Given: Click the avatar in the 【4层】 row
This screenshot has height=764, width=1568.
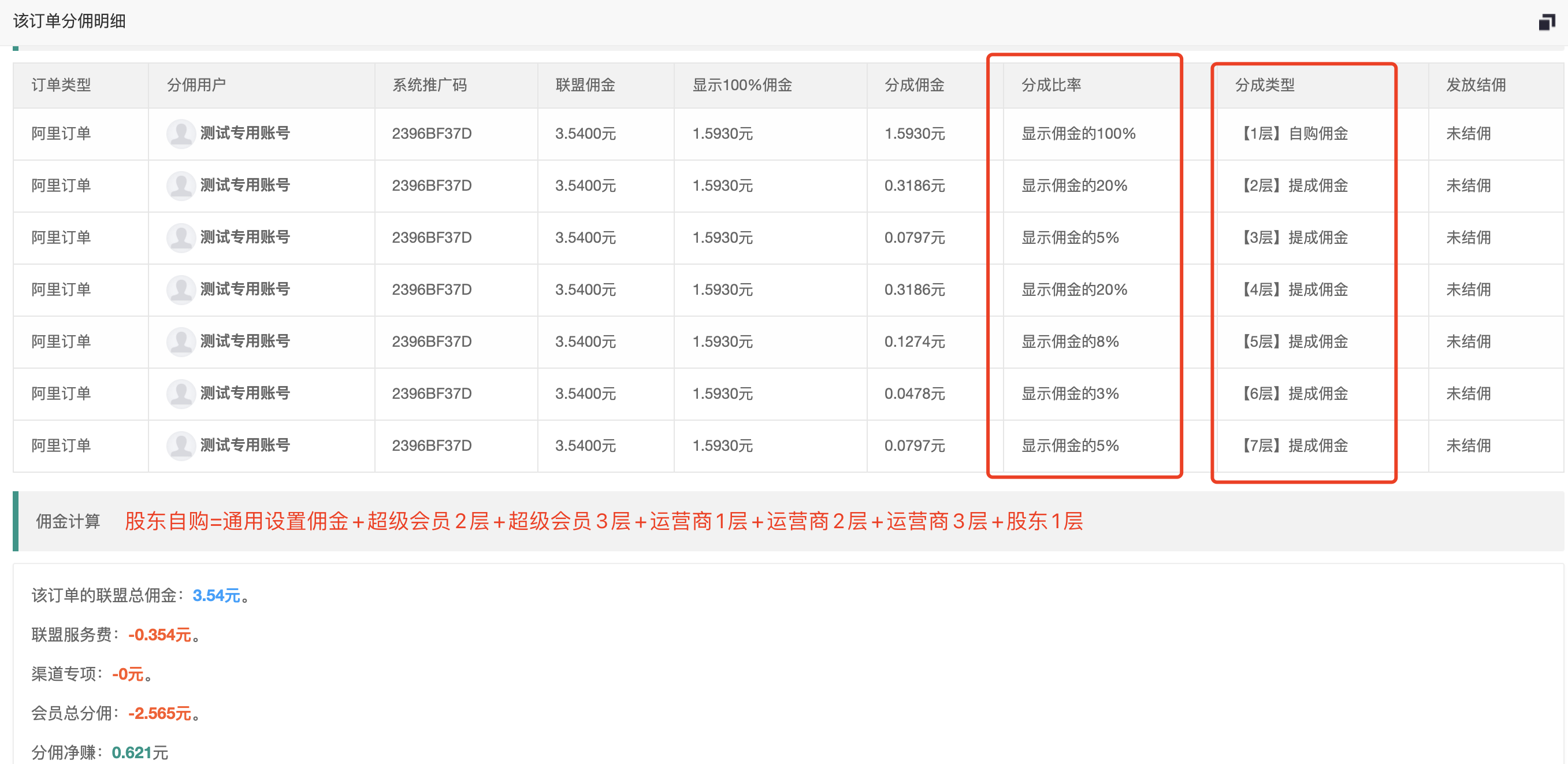Looking at the screenshot, I should click(x=180, y=289).
